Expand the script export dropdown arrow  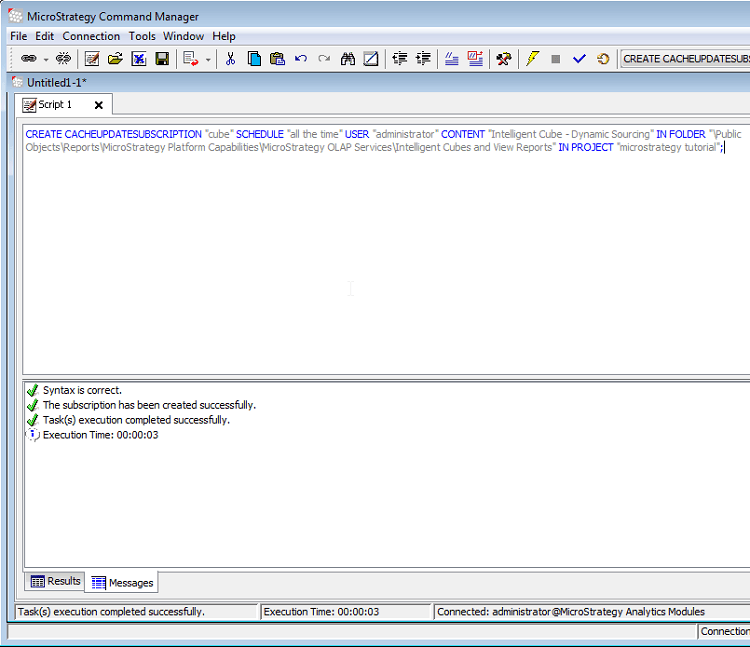208,59
